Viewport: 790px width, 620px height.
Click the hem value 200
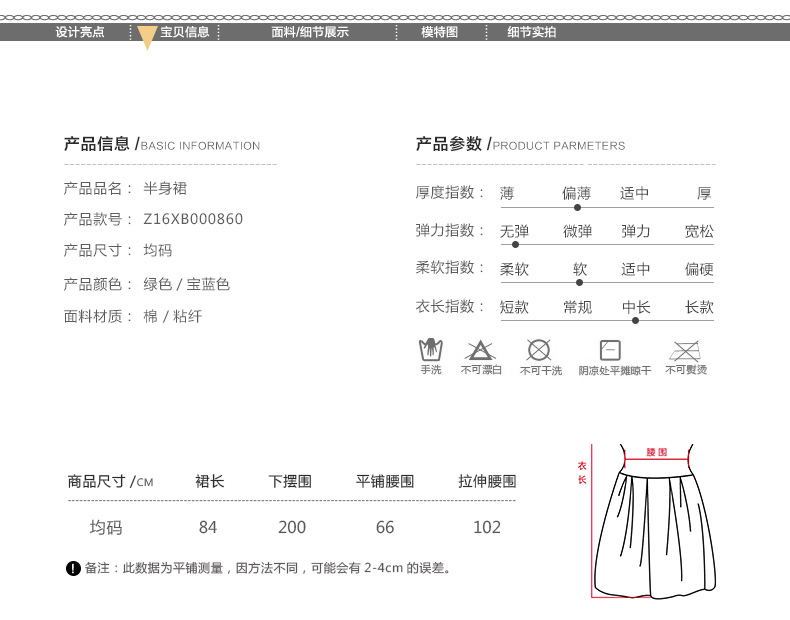(x=292, y=527)
